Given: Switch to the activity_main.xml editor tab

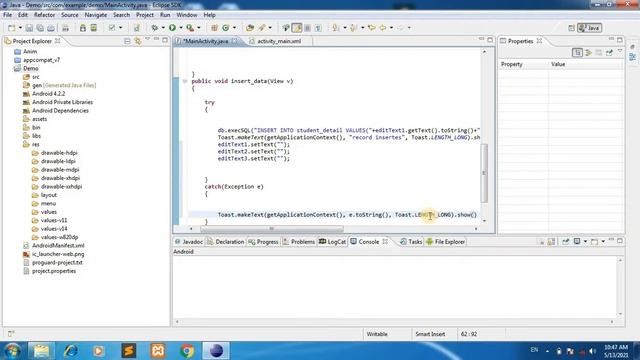Looking at the screenshot, I should click(279, 41).
